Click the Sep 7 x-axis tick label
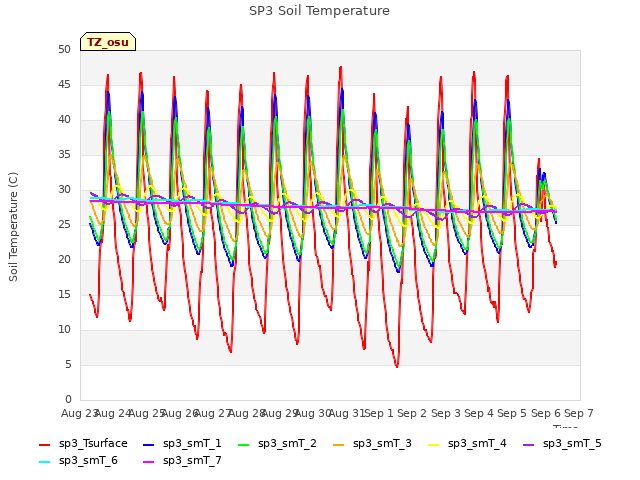The height and width of the screenshot is (480, 640). pos(579,413)
